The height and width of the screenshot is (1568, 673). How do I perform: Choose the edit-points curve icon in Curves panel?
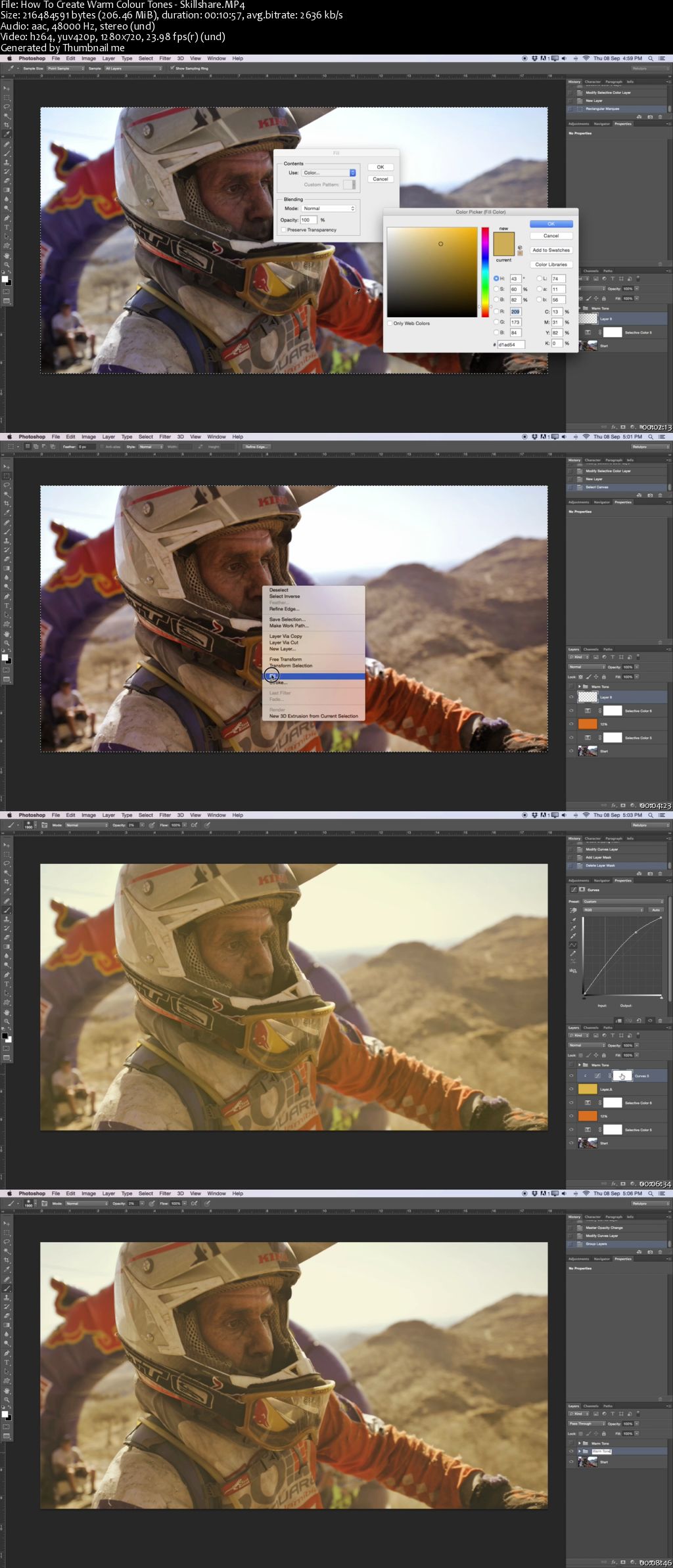573,945
